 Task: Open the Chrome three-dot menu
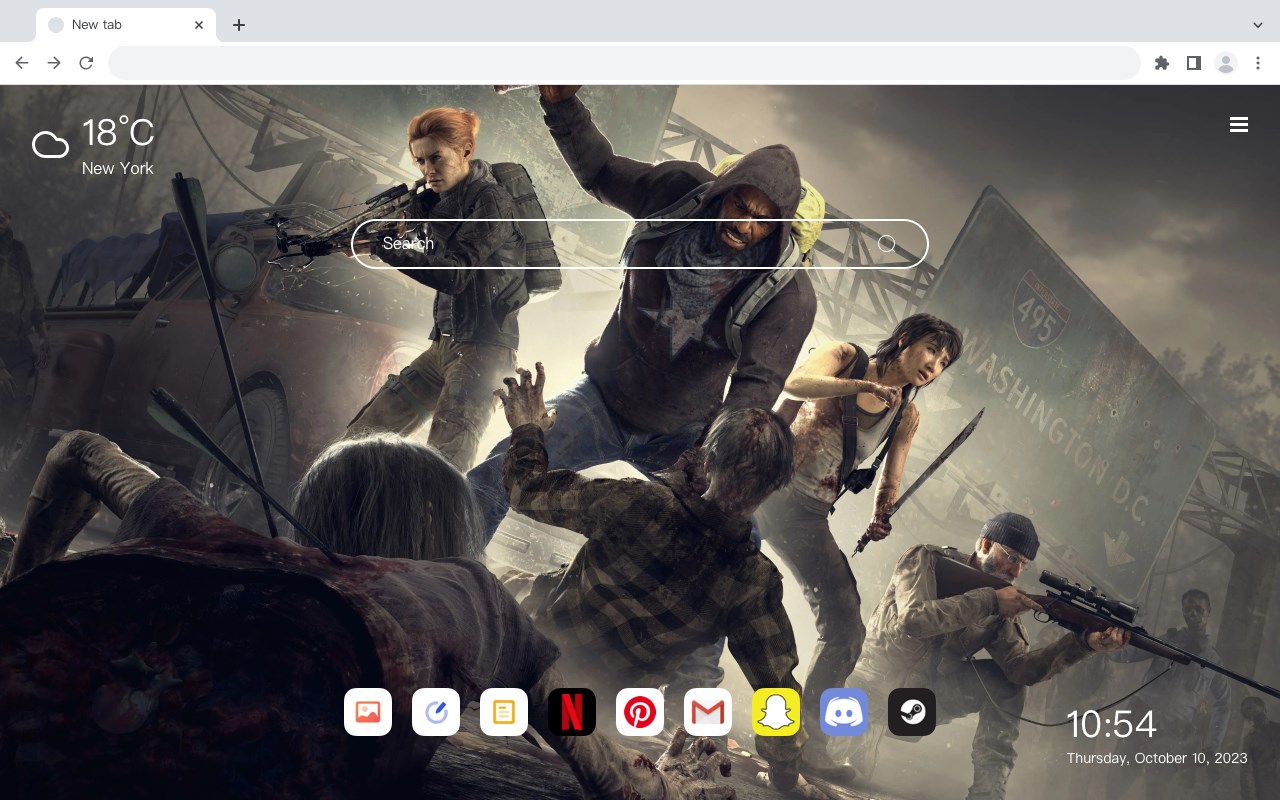click(x=1258, y=63)
